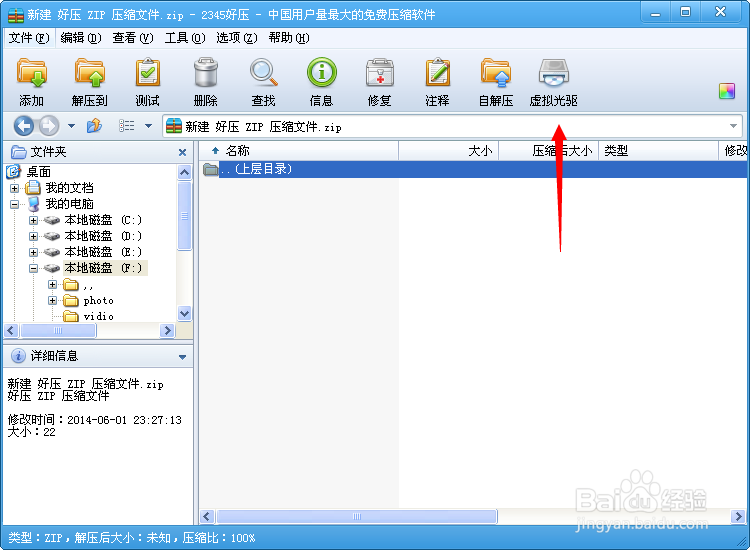Expand the 我的文档 tree node
This screenshot has height=550, width=750.
[14, 188]
